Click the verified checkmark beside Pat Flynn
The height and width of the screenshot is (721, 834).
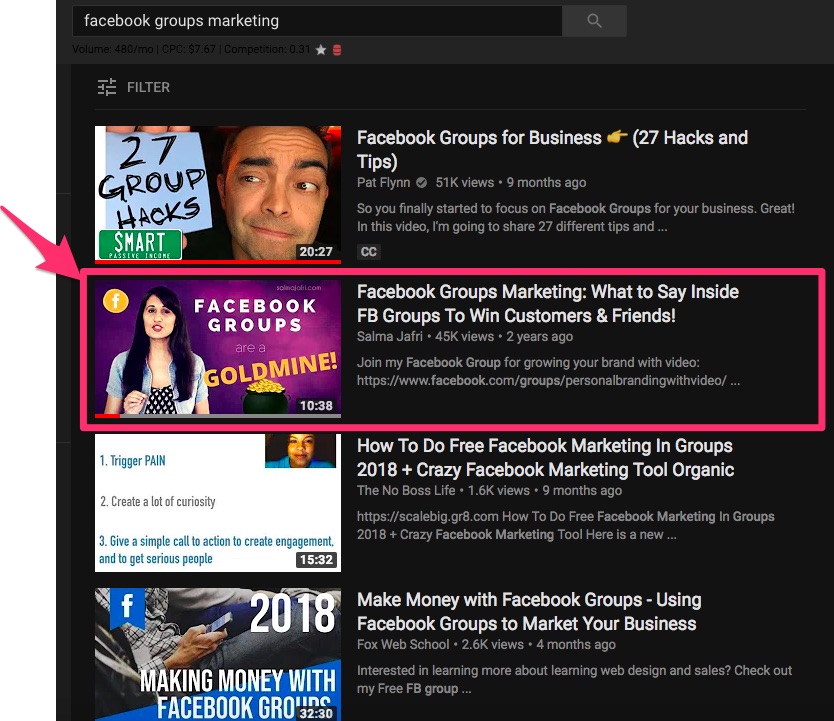(x=421, y=183)
